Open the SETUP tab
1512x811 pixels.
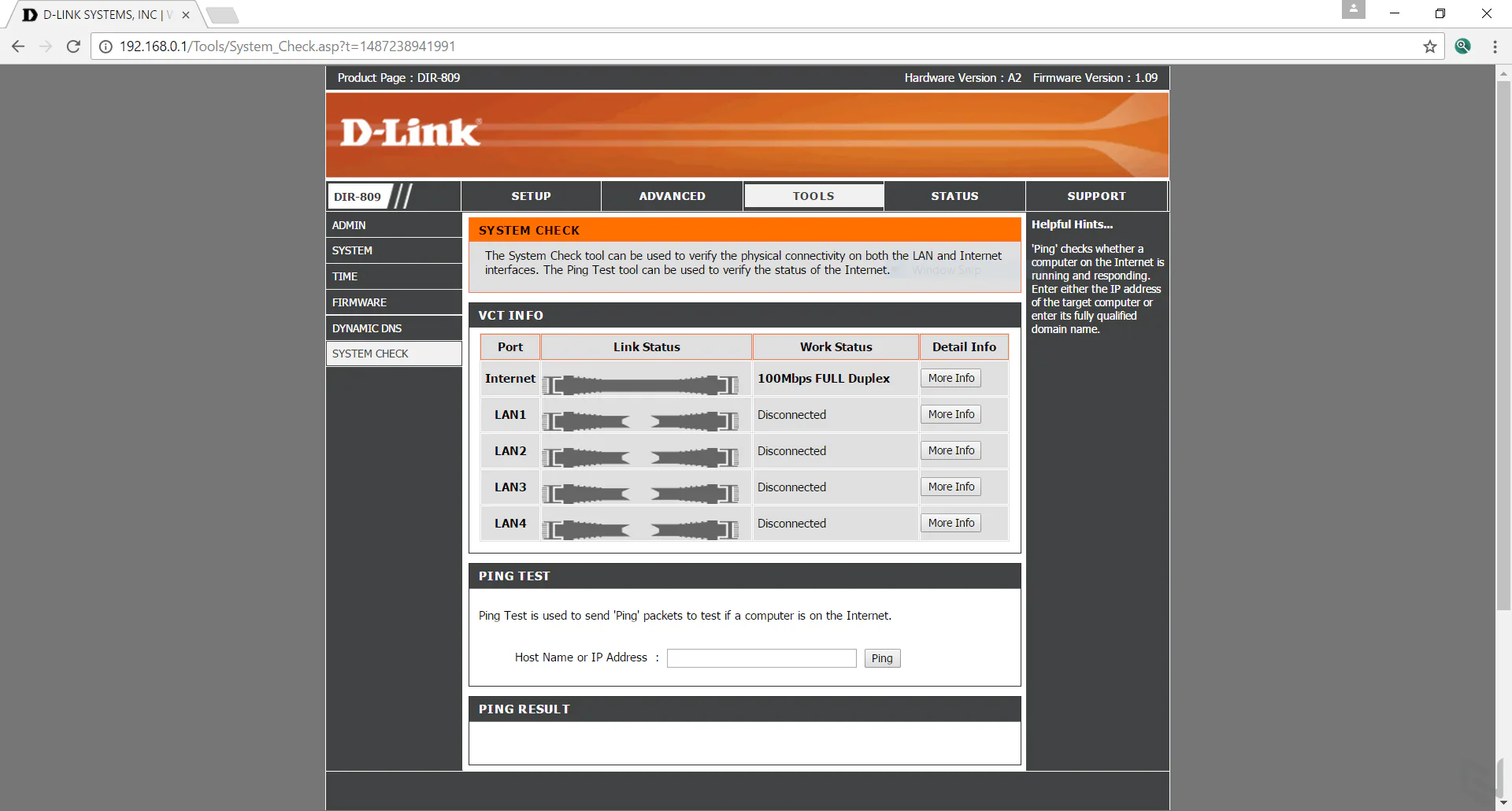pyautogui.click(x=531, y=196)
